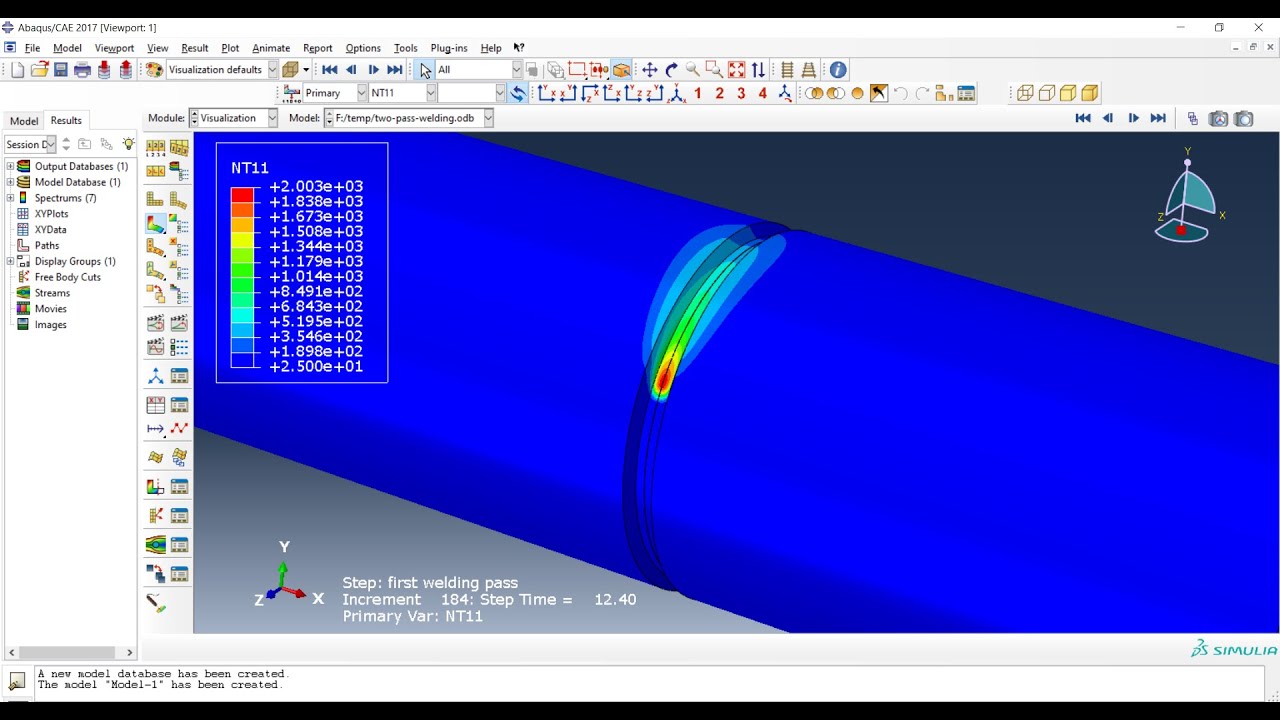Expand the Model Database tree node
The width and height of the screenshot is (1280, 720).
coord(10,182)
